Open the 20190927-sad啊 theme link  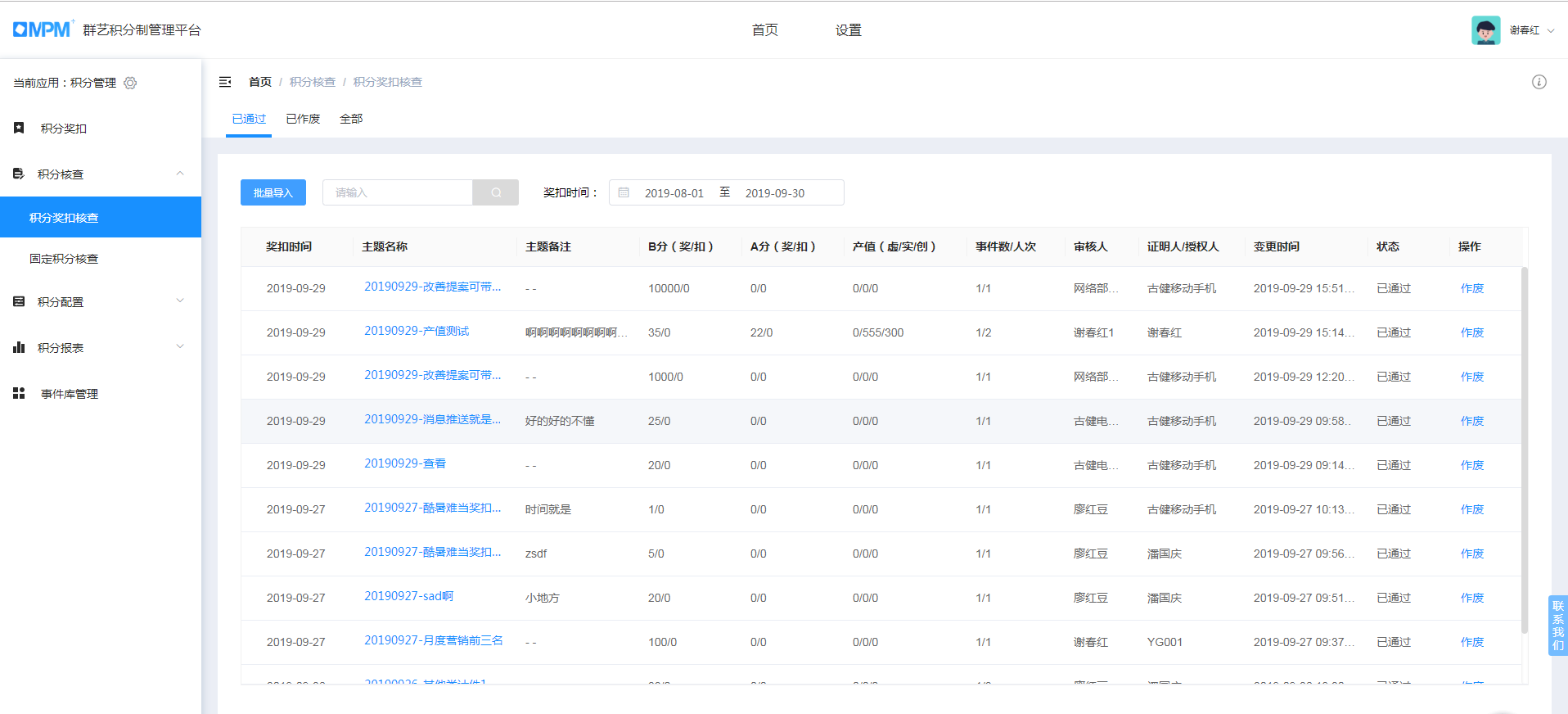coord(409,596)
